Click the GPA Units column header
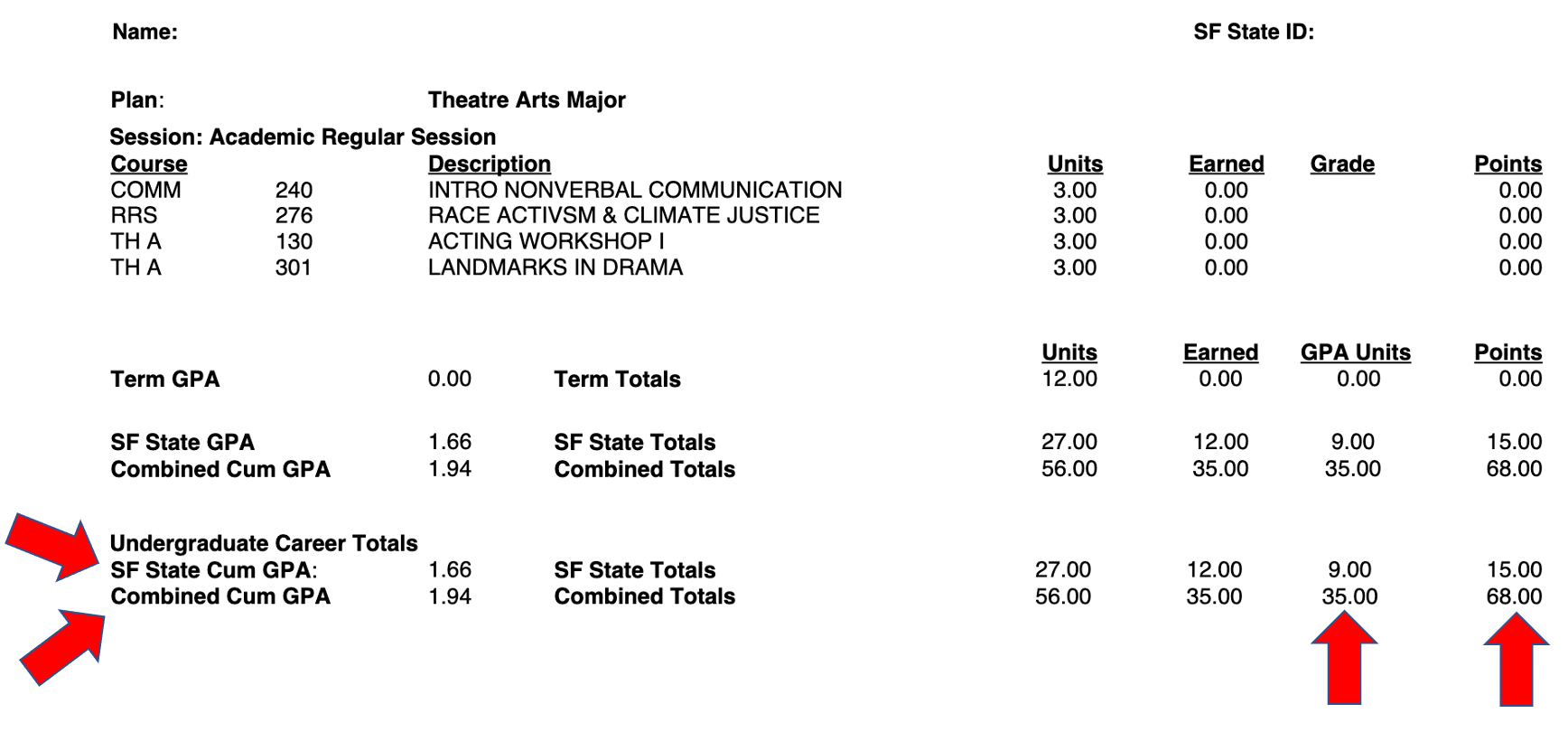 click(1355, 352)
